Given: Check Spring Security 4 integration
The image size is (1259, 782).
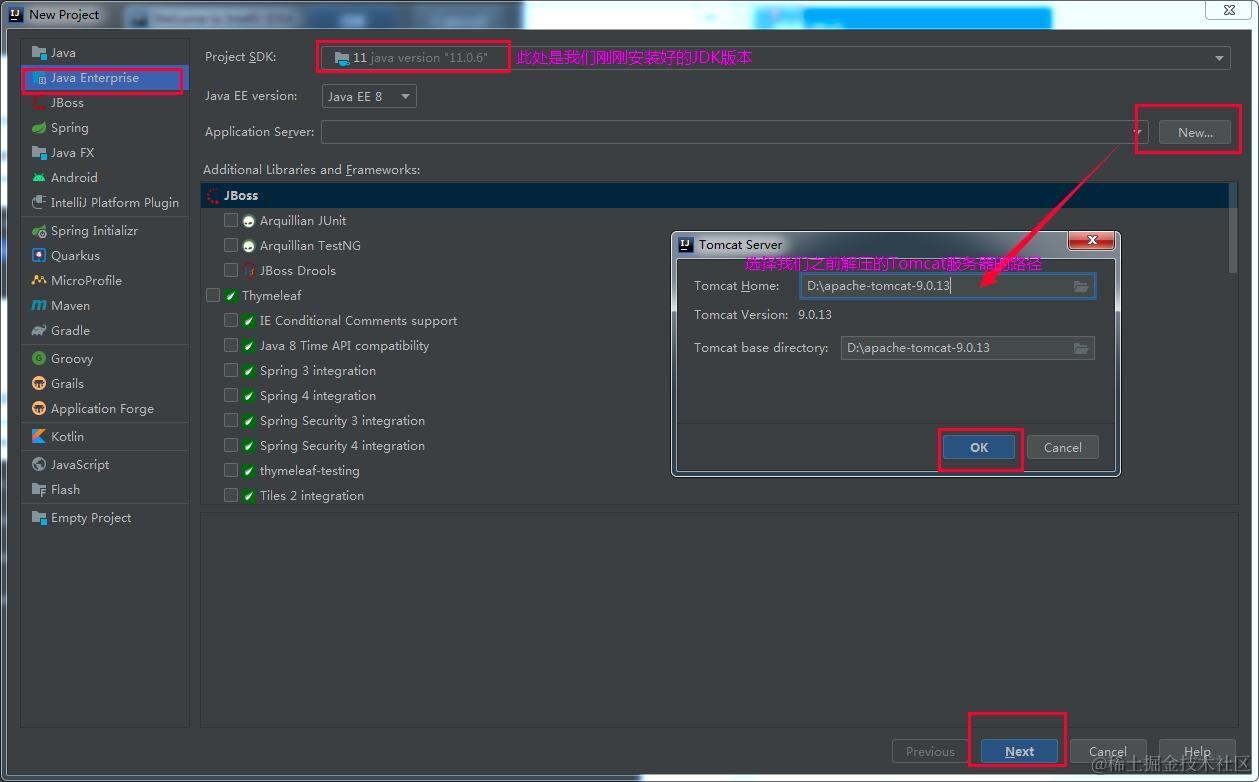Looking at the screenshot, I should tap(231, 445).
